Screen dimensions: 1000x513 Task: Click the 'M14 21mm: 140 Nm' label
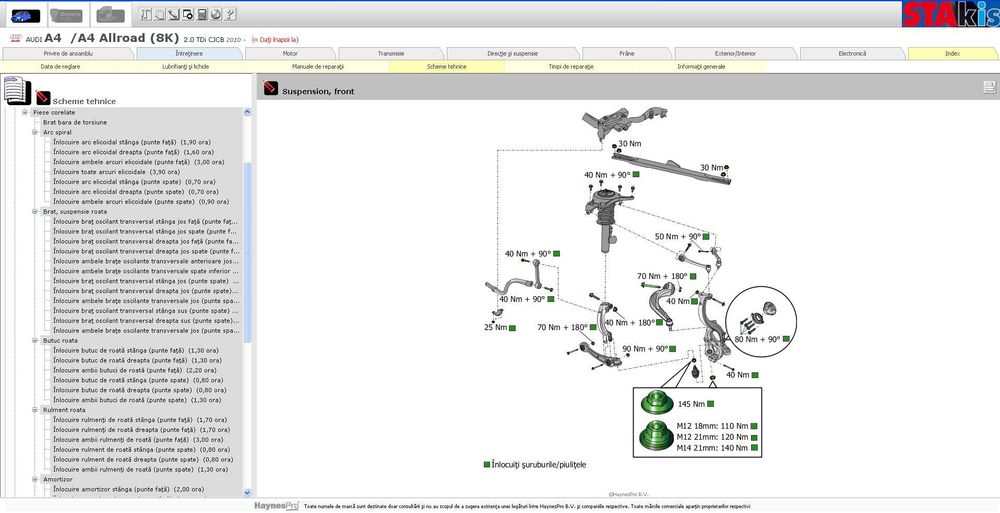point(712,448)
